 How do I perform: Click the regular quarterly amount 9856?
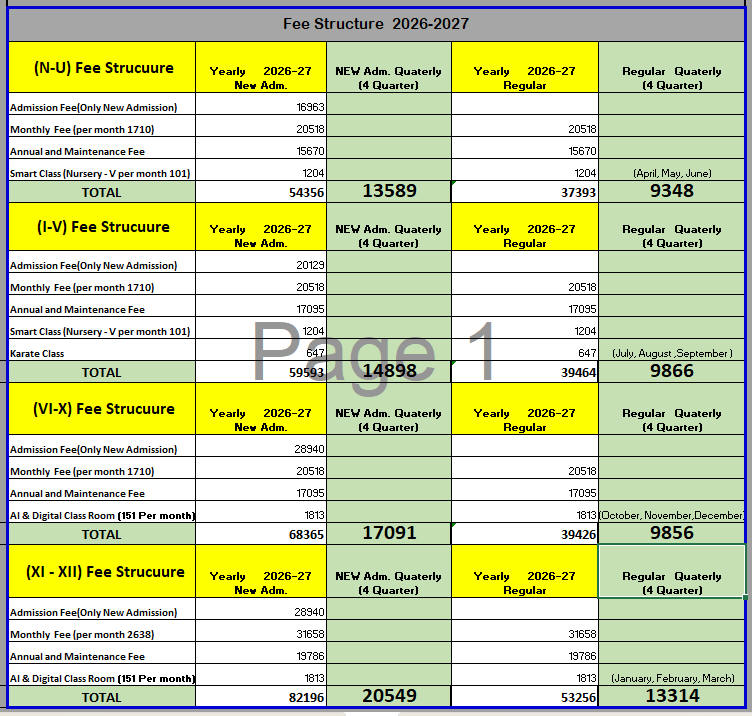coord(671,533)
